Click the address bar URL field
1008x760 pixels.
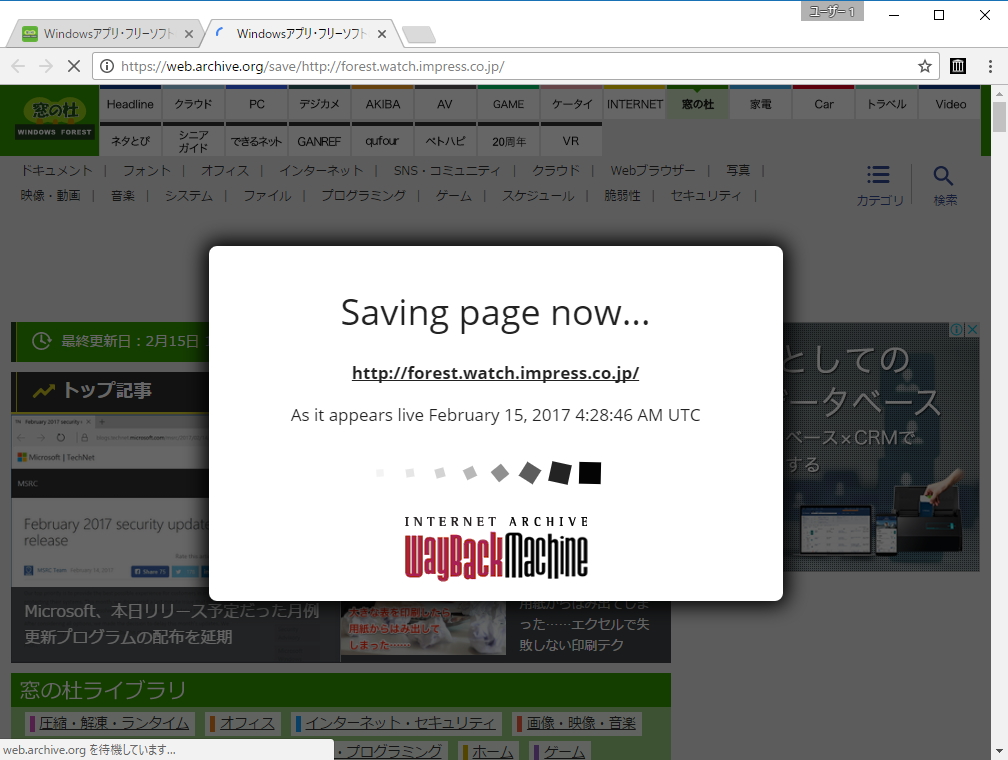pyautogui.click(x=514, y=66)
